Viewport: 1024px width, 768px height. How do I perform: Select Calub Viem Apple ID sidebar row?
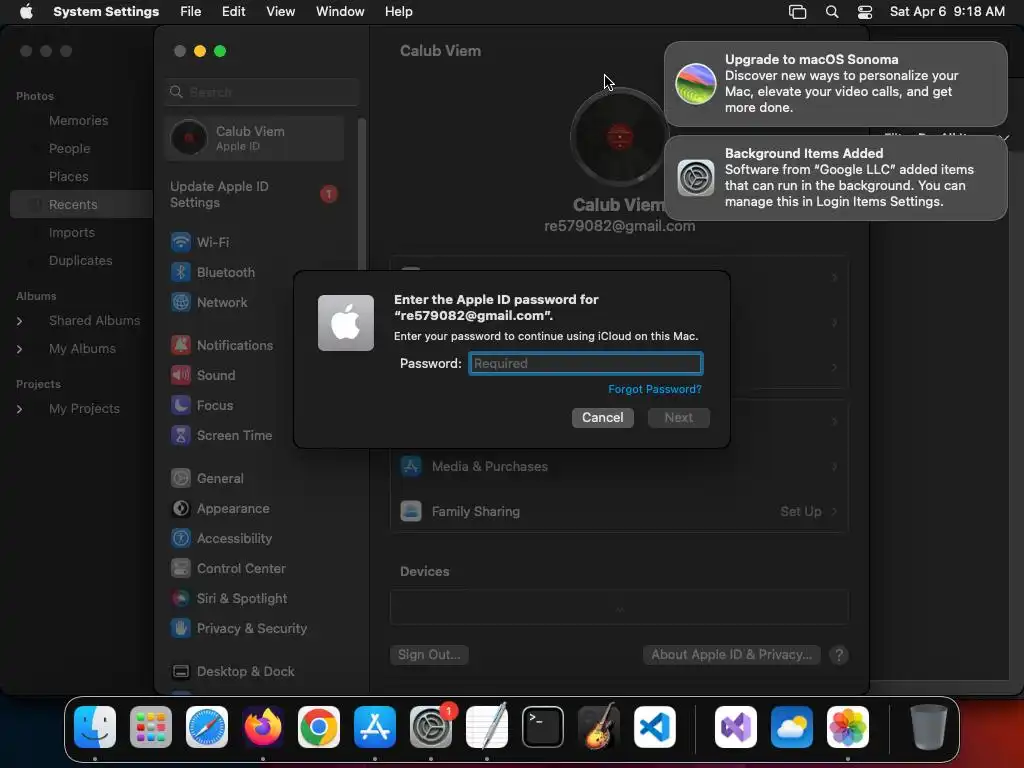(255, 138)
